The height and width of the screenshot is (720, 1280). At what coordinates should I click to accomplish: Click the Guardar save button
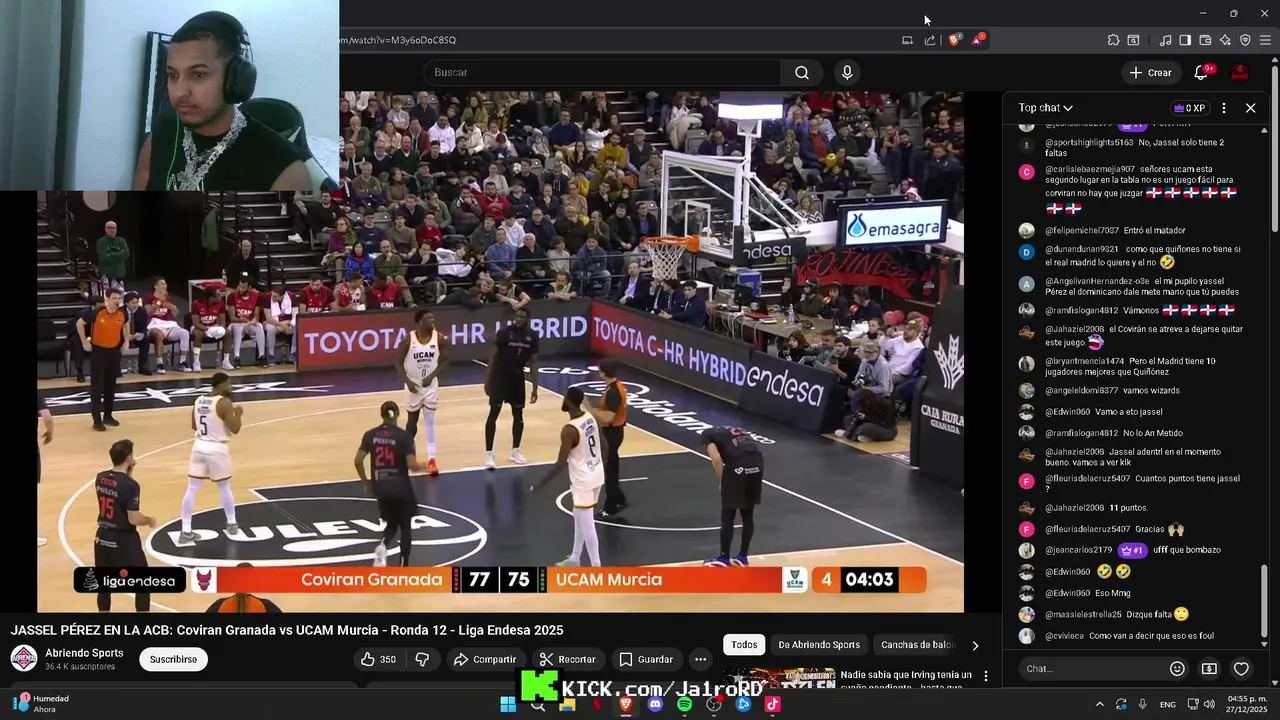tap(645, 659)
